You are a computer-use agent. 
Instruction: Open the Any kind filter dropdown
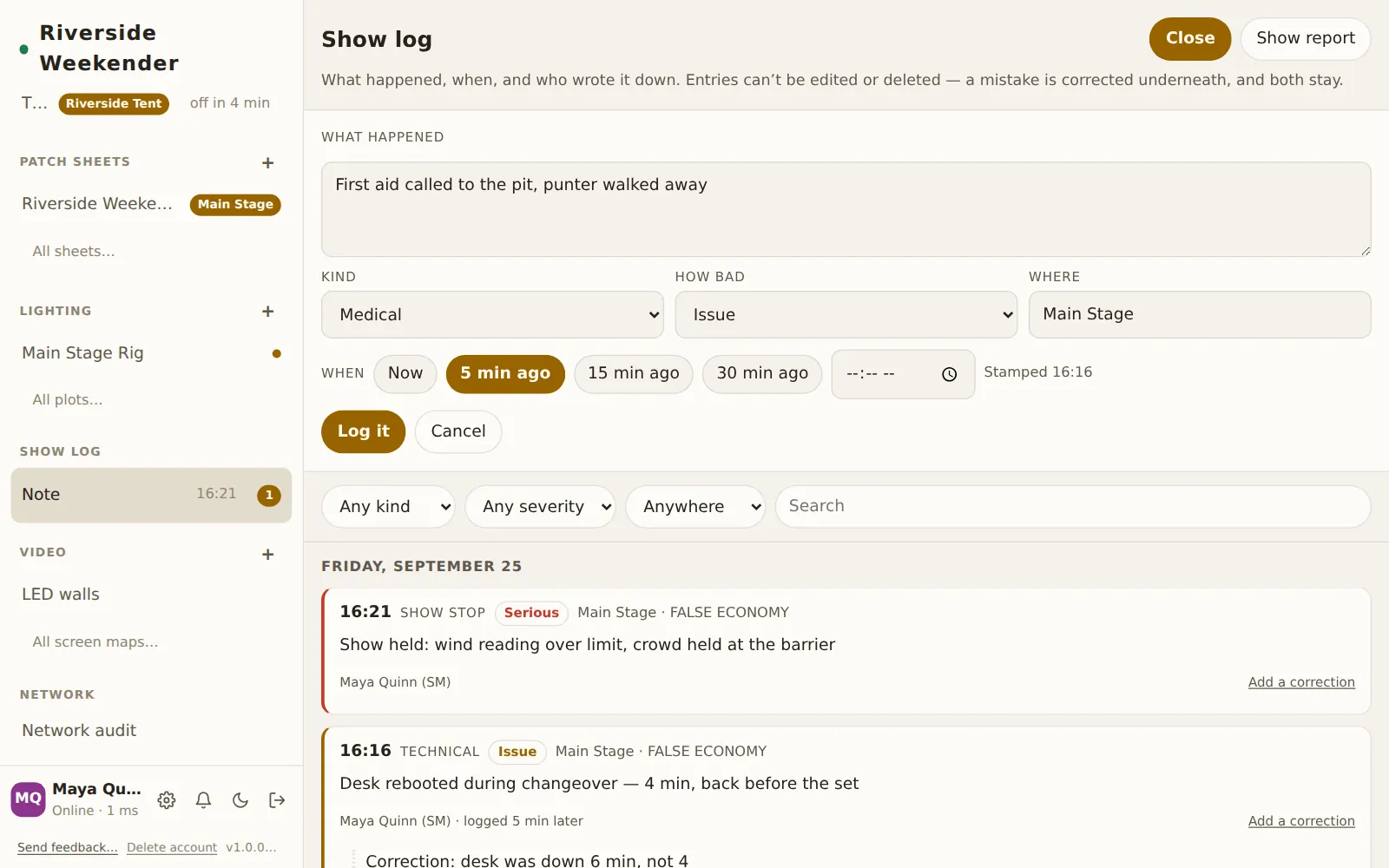[x=388, y=506]
